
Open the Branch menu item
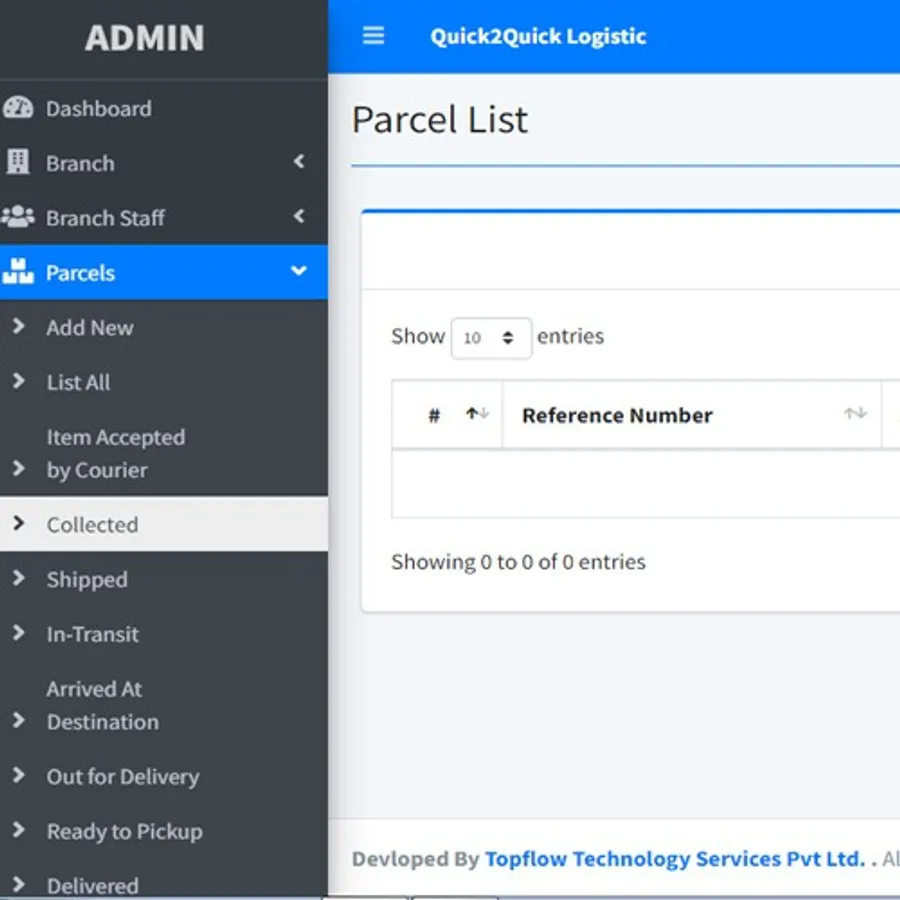pos(164,163)
